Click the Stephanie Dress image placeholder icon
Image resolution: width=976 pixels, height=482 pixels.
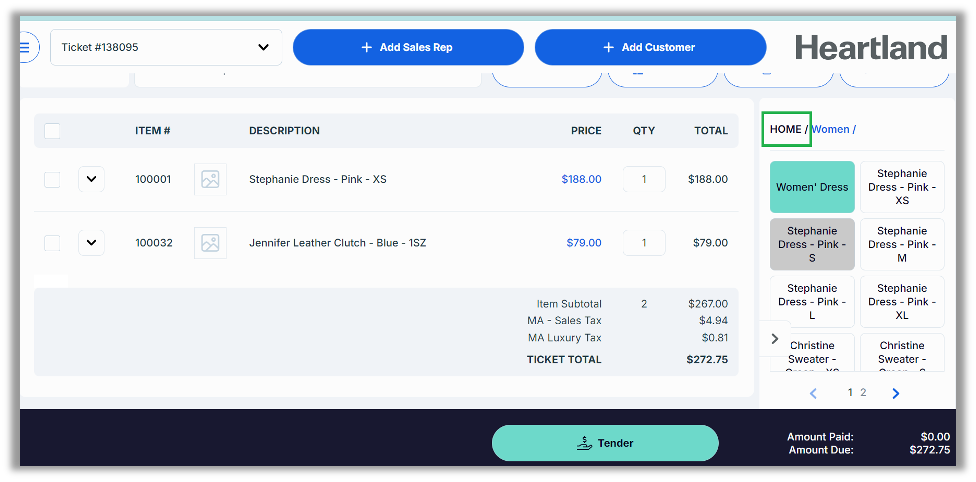click(210, 180)
